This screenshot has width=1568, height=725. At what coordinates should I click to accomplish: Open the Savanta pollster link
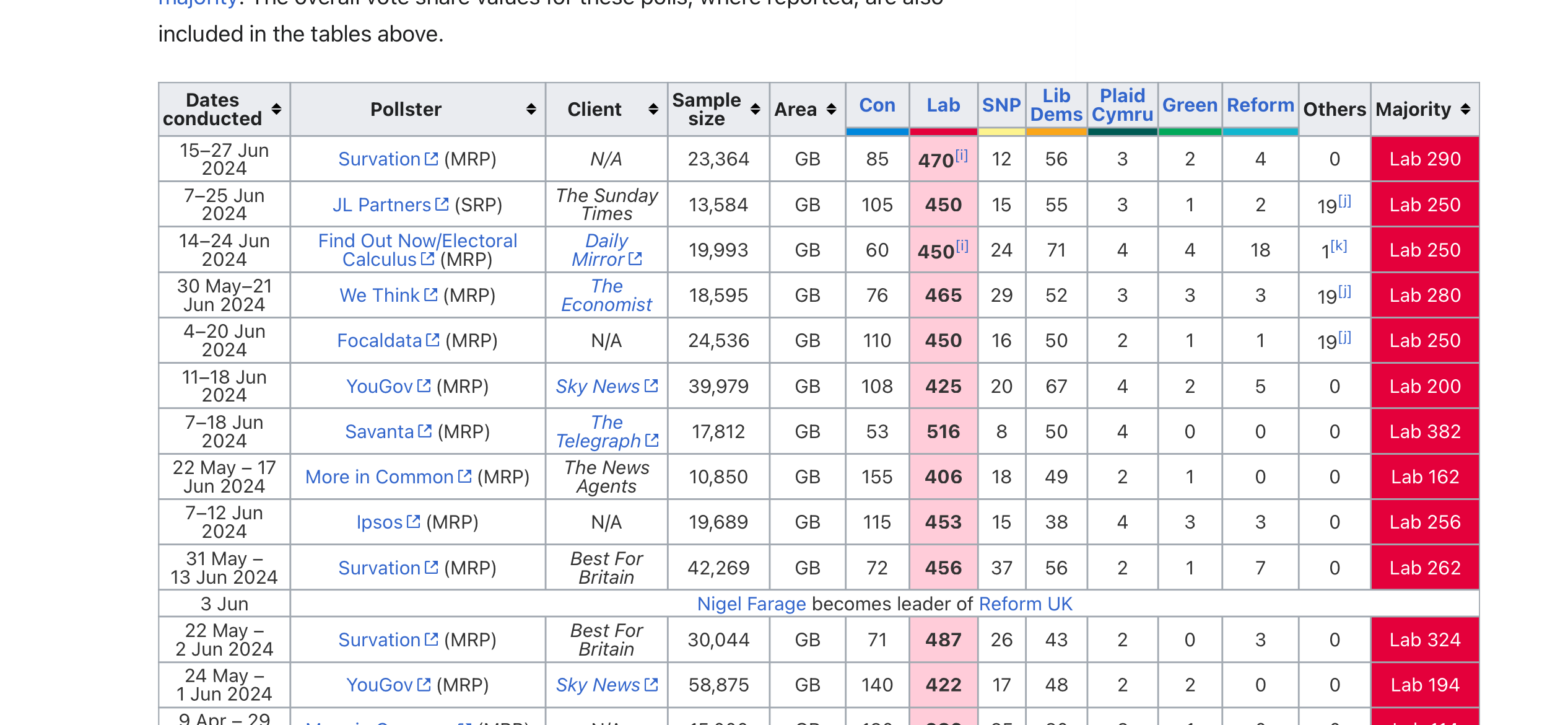(x=388, y=431)
